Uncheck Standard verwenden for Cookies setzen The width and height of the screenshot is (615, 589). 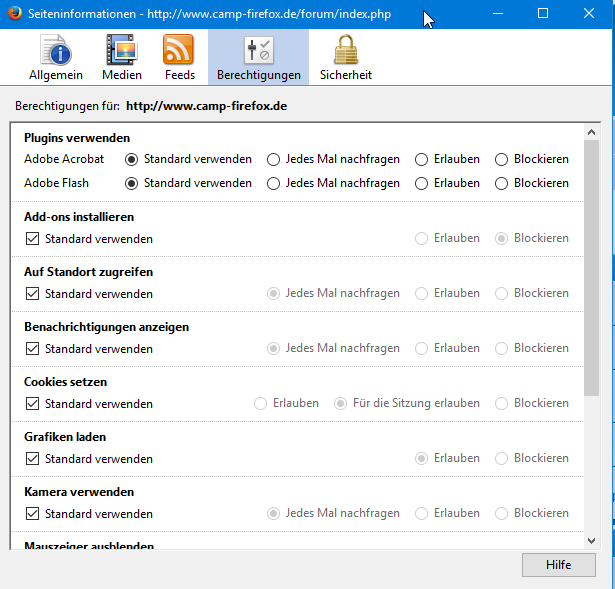tap(32, 404)
